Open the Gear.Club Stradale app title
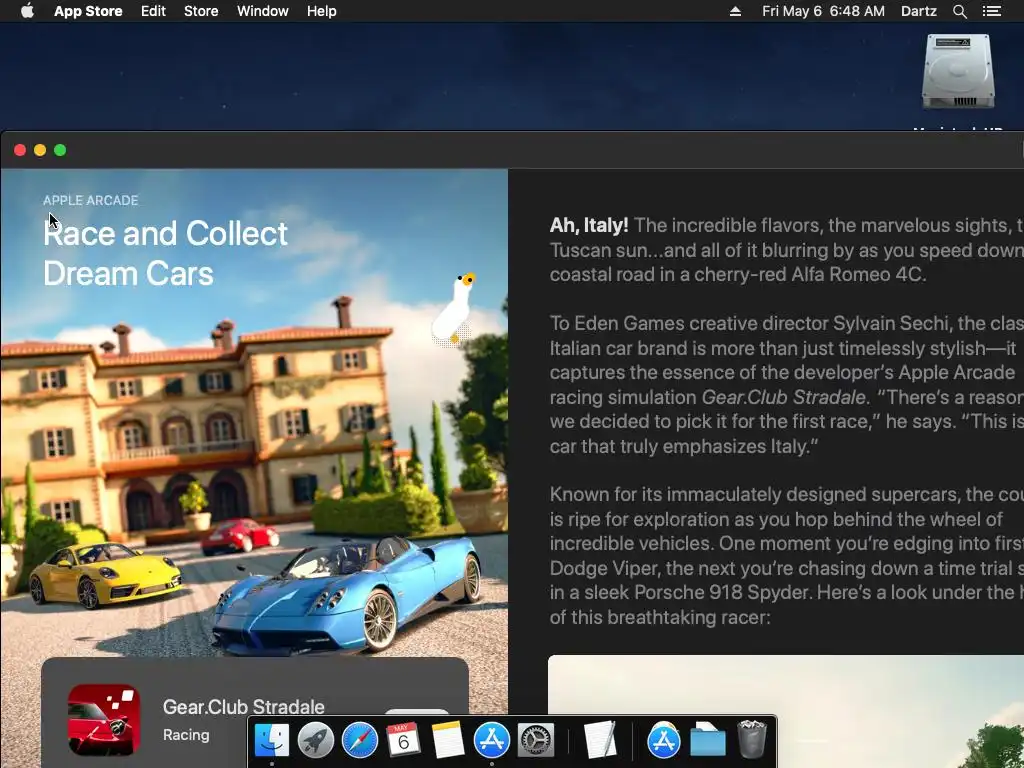 coord(244,707)
